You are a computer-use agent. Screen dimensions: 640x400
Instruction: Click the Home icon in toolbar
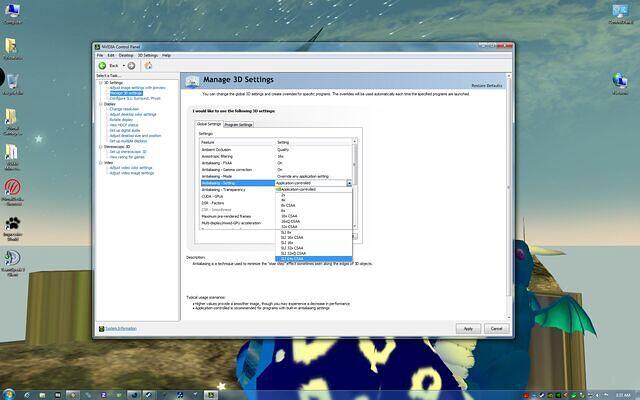tap(148, 65)
